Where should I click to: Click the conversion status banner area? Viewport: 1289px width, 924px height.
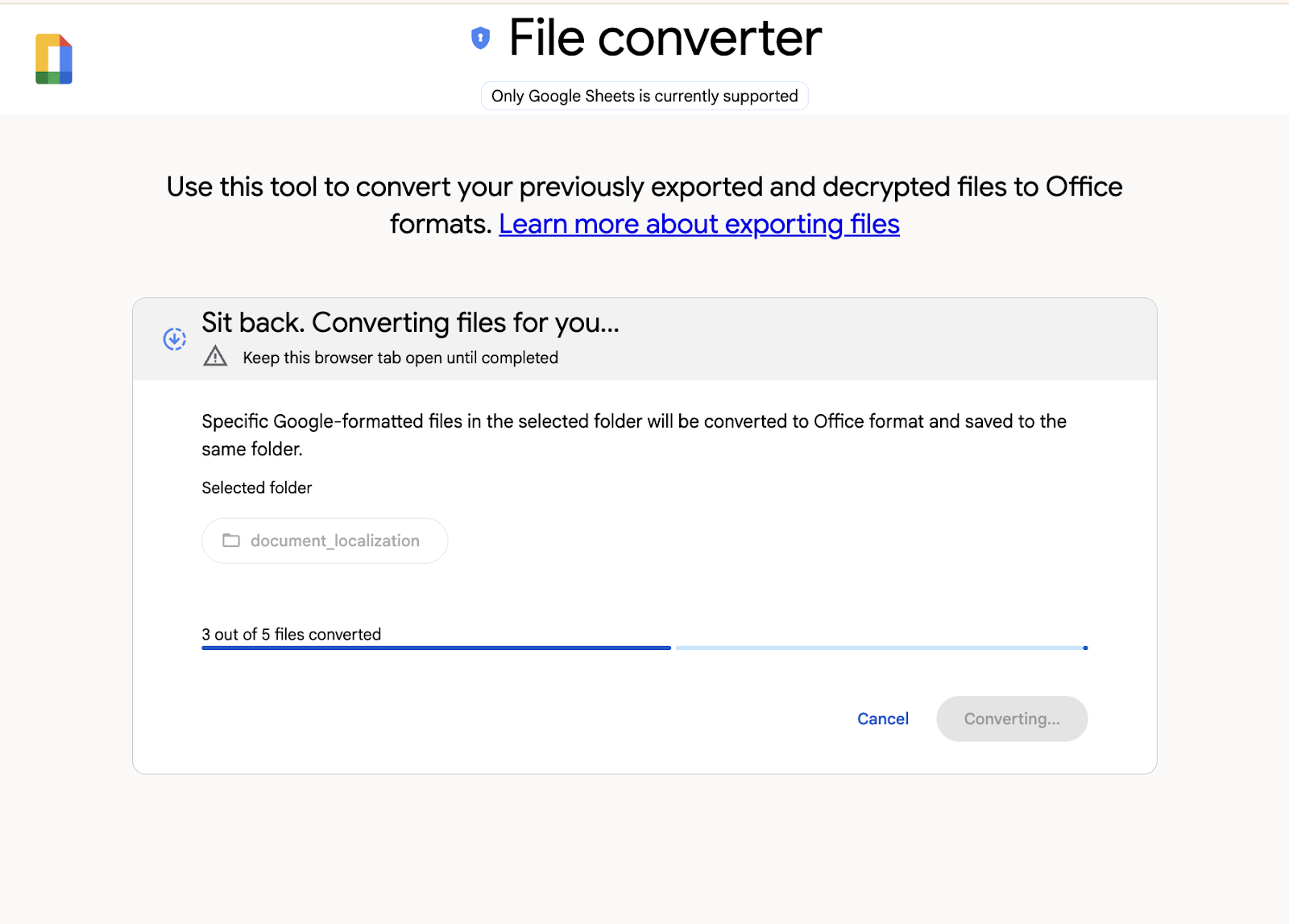point(644,338)
